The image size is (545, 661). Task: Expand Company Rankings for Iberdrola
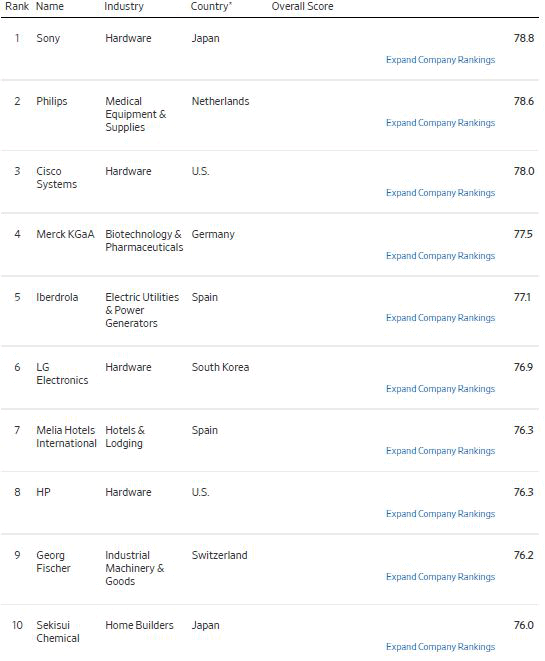coord(440,318)
